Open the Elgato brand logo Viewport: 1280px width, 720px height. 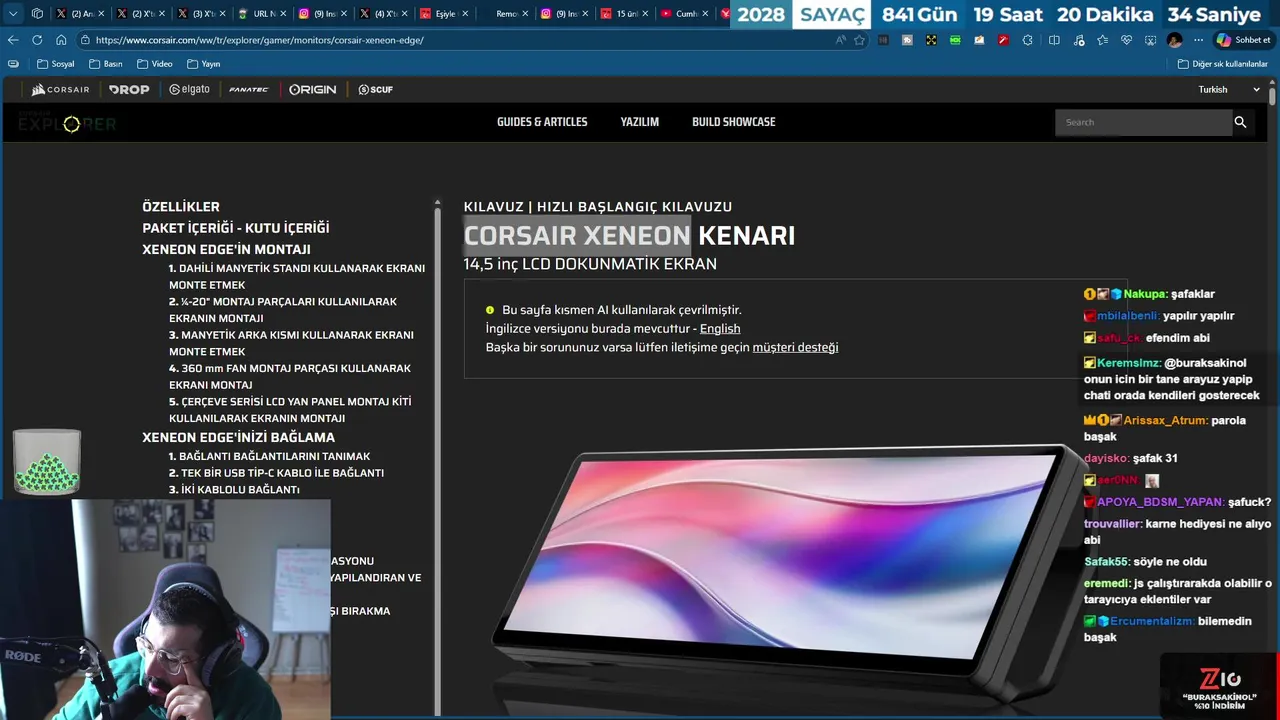[189, 89]
